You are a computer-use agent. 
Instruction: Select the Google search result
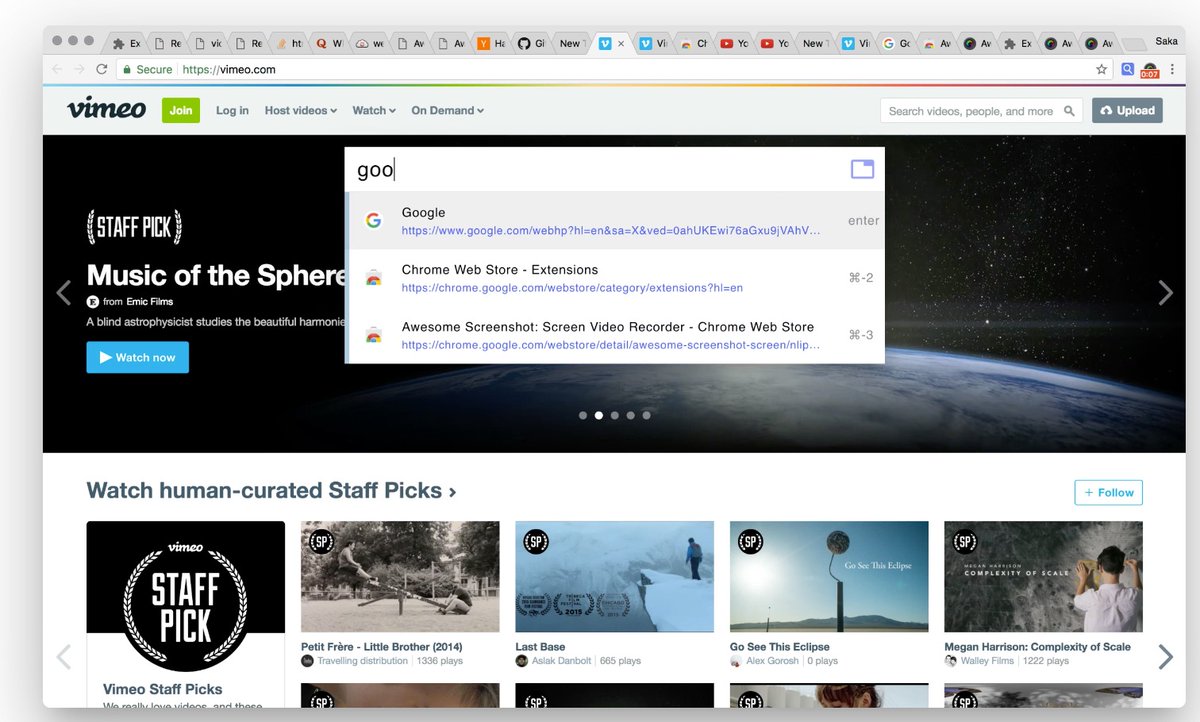tap(614, 221)
